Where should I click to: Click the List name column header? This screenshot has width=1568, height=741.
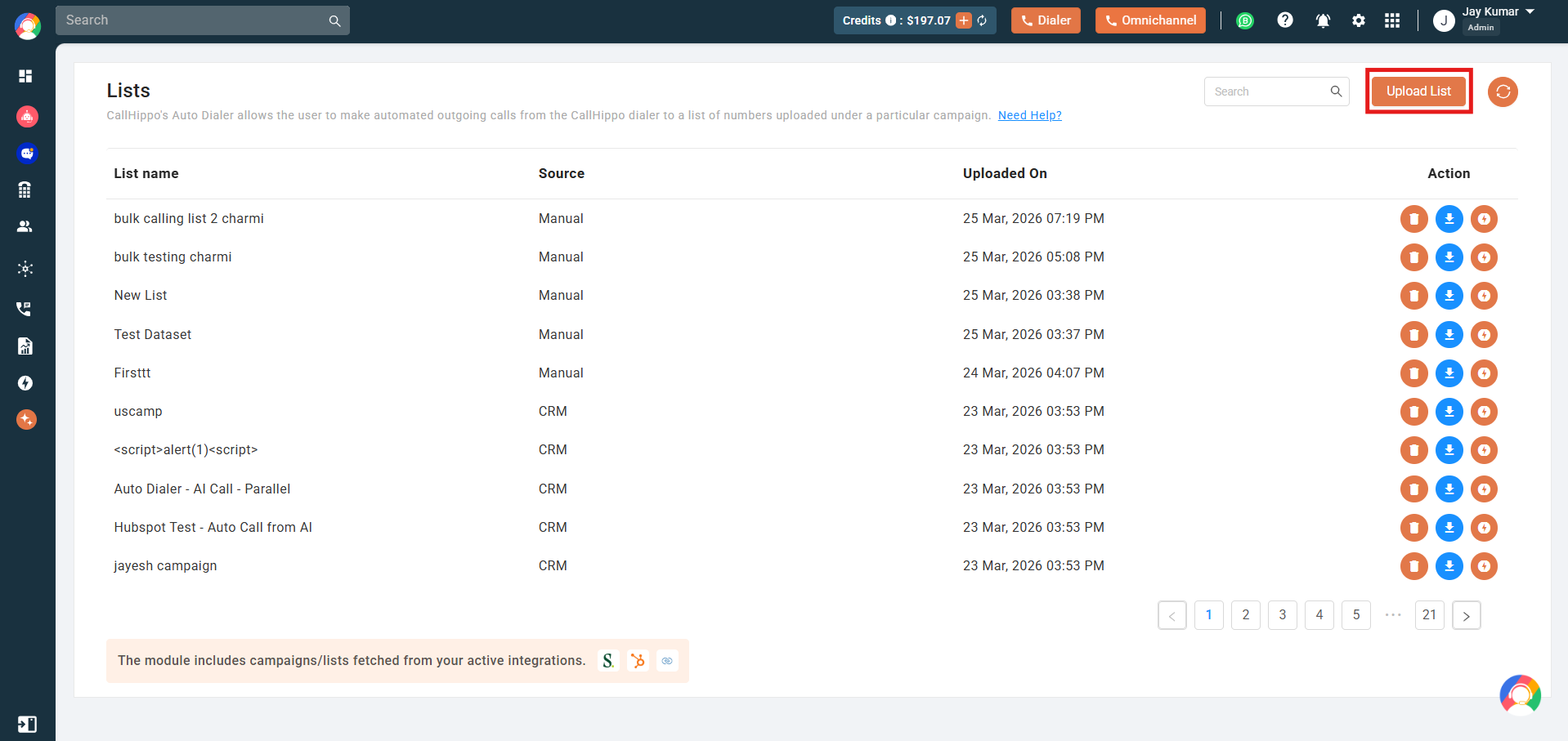(146, 173)
